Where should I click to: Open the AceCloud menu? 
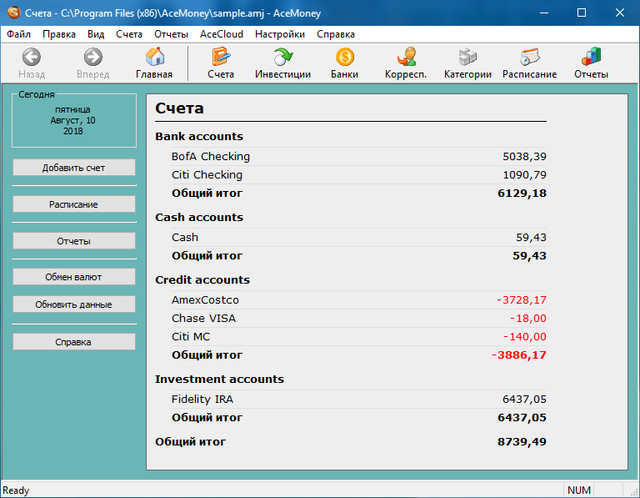[221, 33]
